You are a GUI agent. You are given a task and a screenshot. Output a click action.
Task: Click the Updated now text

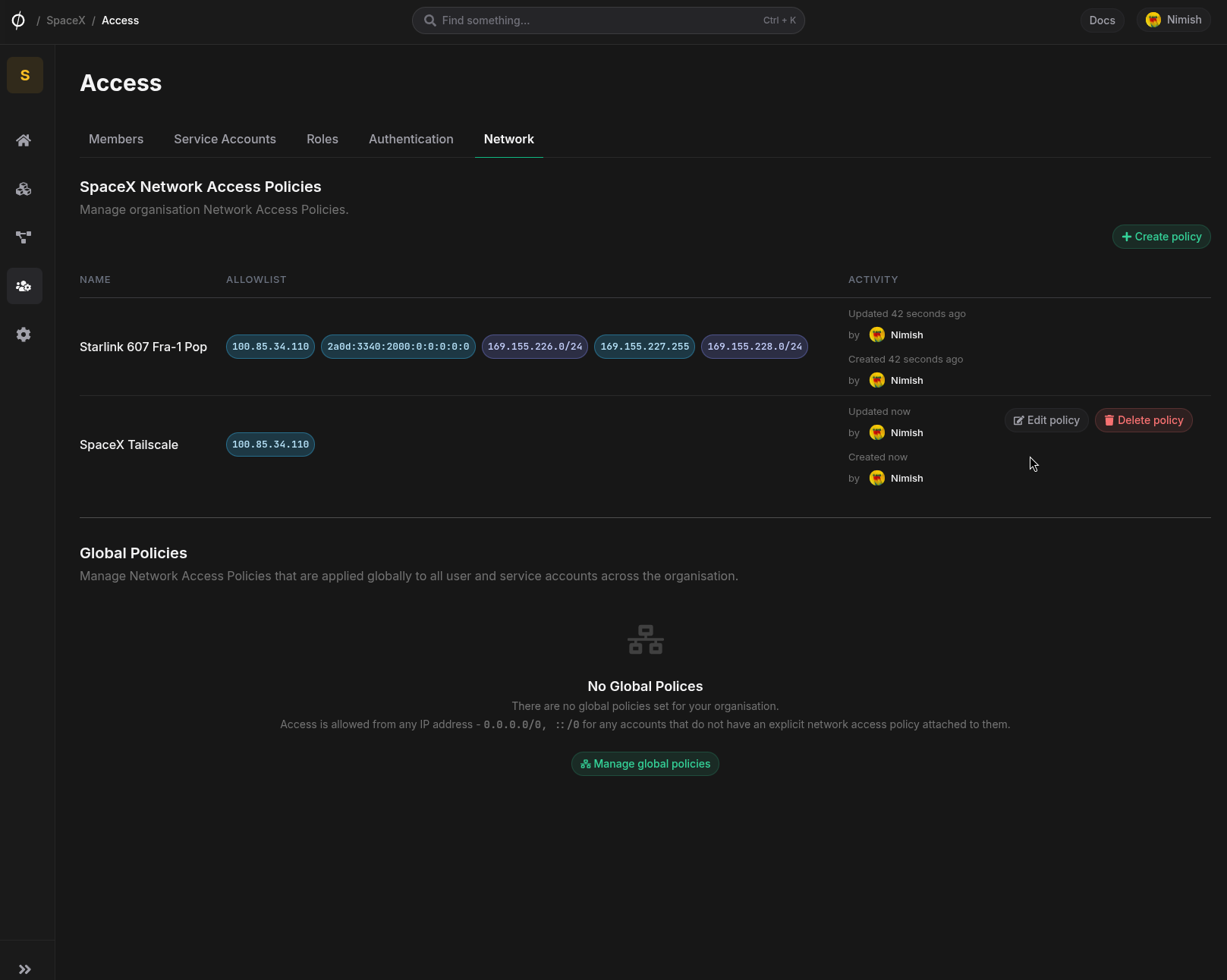[879, 412]
